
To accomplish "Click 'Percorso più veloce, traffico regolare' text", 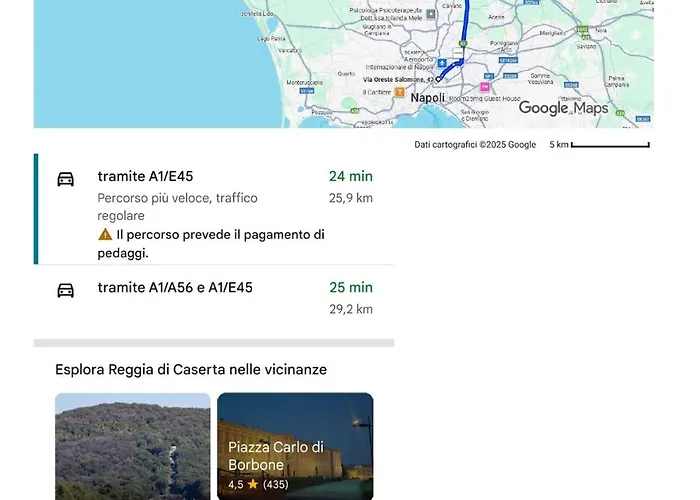I will click(x=178, y=207).
